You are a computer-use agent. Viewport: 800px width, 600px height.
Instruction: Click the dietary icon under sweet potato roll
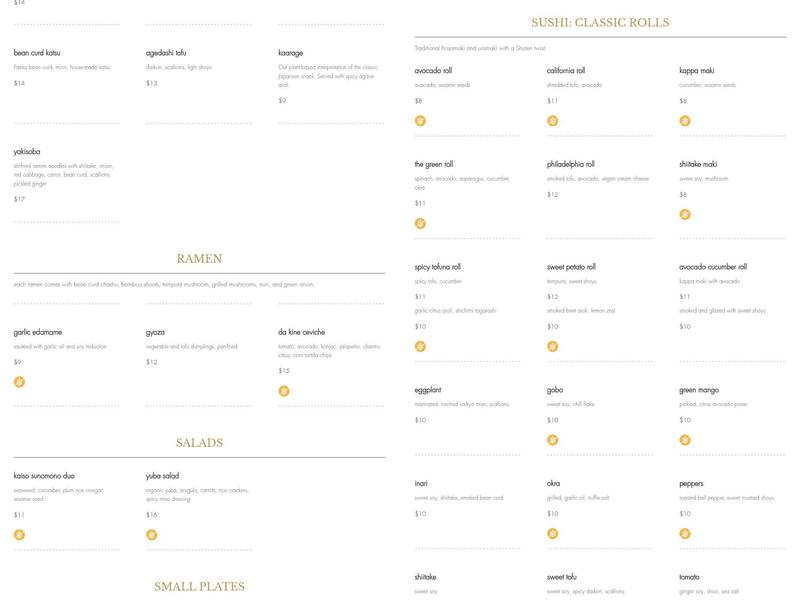552,347
